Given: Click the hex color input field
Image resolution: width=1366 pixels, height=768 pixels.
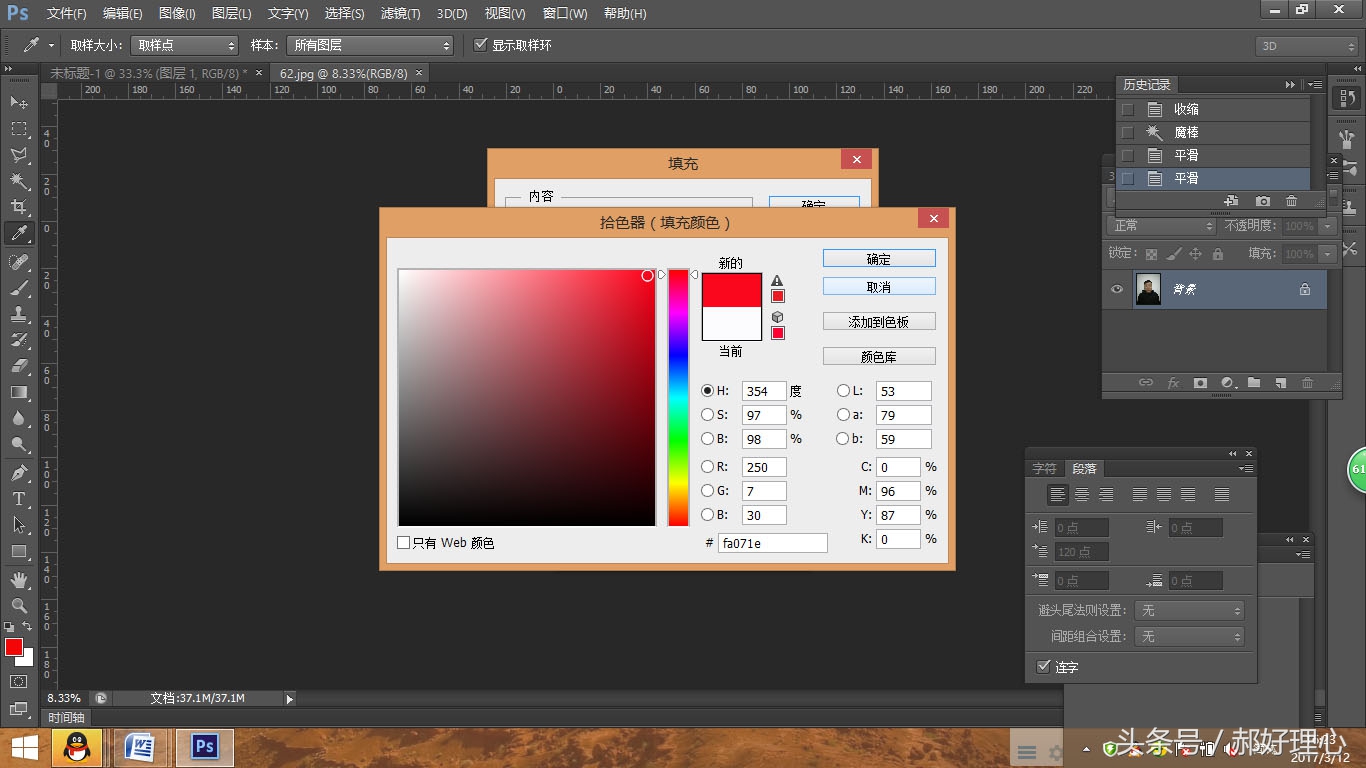Looking at the screenshot, I should (x=772, y=543).
